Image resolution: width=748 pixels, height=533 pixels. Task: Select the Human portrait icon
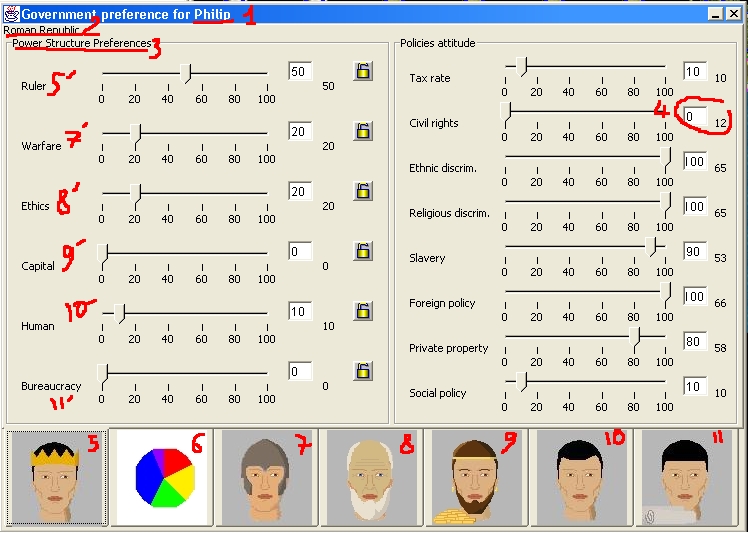[x=584, y=478]
